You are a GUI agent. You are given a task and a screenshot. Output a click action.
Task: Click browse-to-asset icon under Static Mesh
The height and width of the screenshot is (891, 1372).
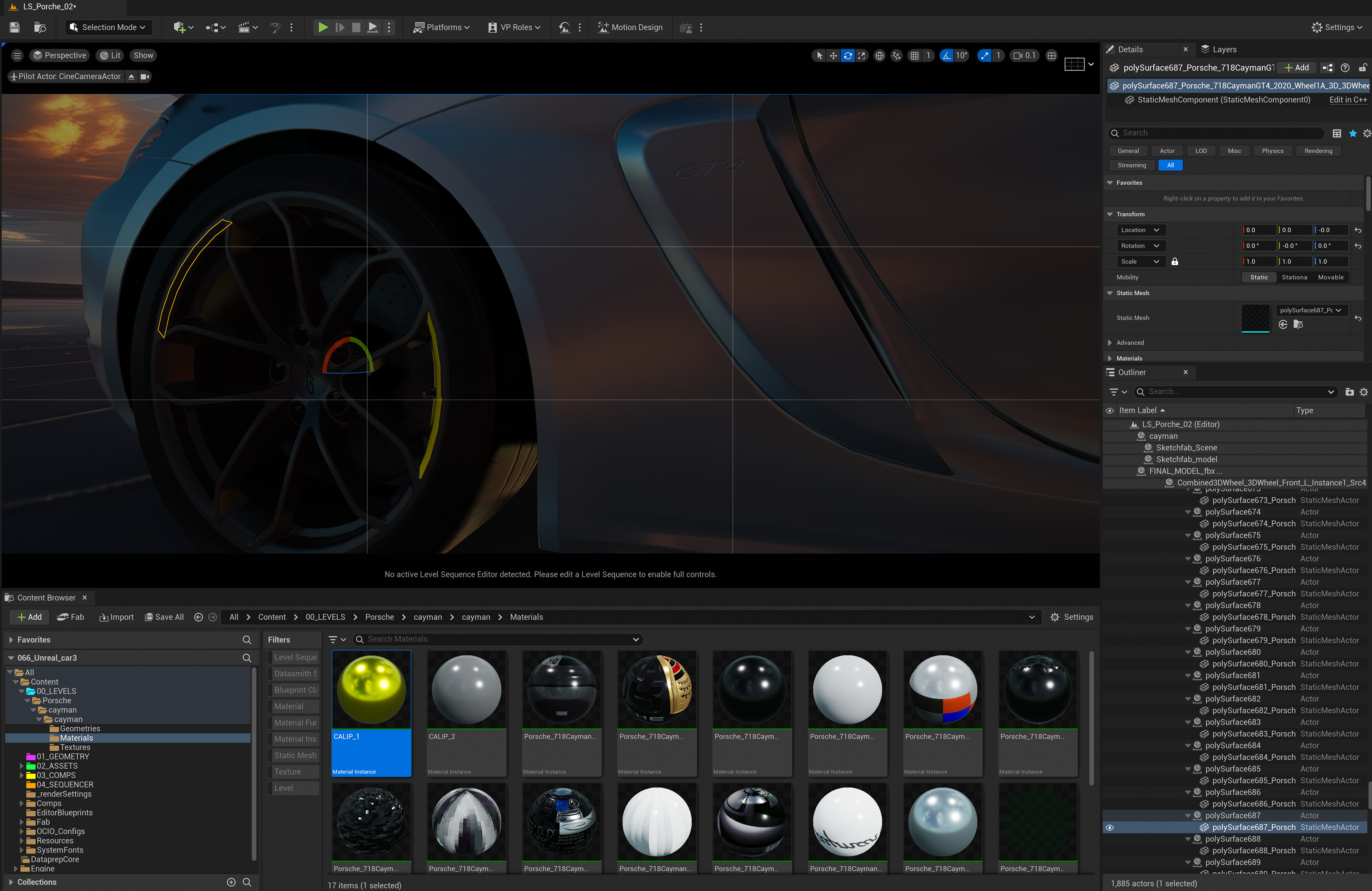point(1298,325)
